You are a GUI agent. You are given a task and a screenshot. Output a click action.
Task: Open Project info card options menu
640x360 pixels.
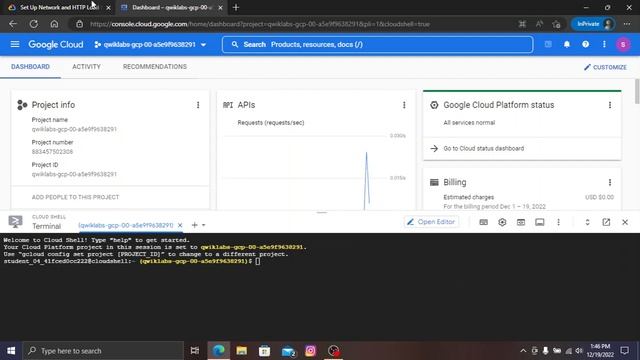coord(198,105)
